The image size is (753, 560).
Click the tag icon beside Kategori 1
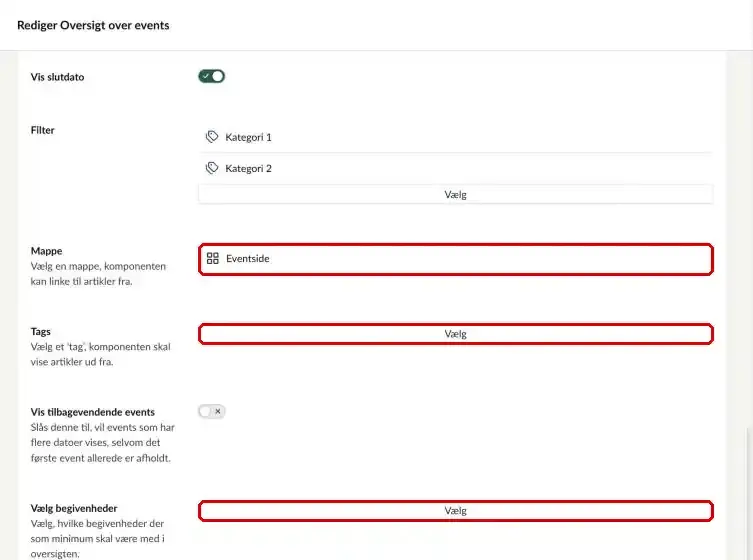point(212,137)
